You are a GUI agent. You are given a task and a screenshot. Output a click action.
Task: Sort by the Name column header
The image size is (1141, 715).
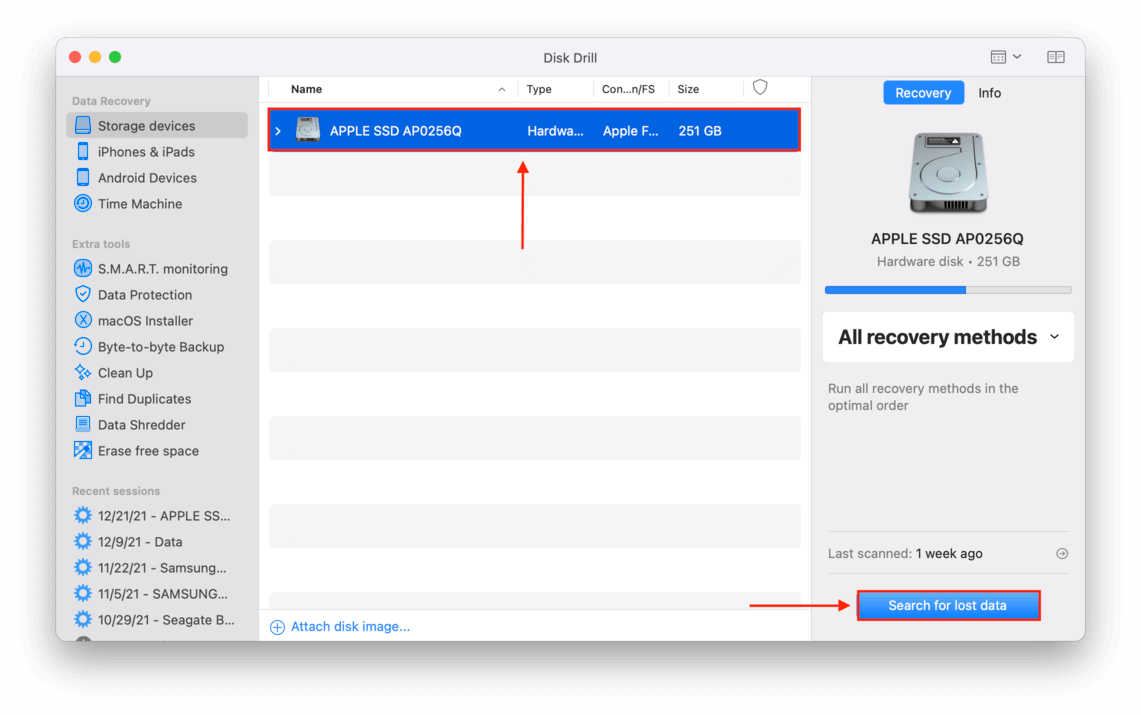point(306,89)
